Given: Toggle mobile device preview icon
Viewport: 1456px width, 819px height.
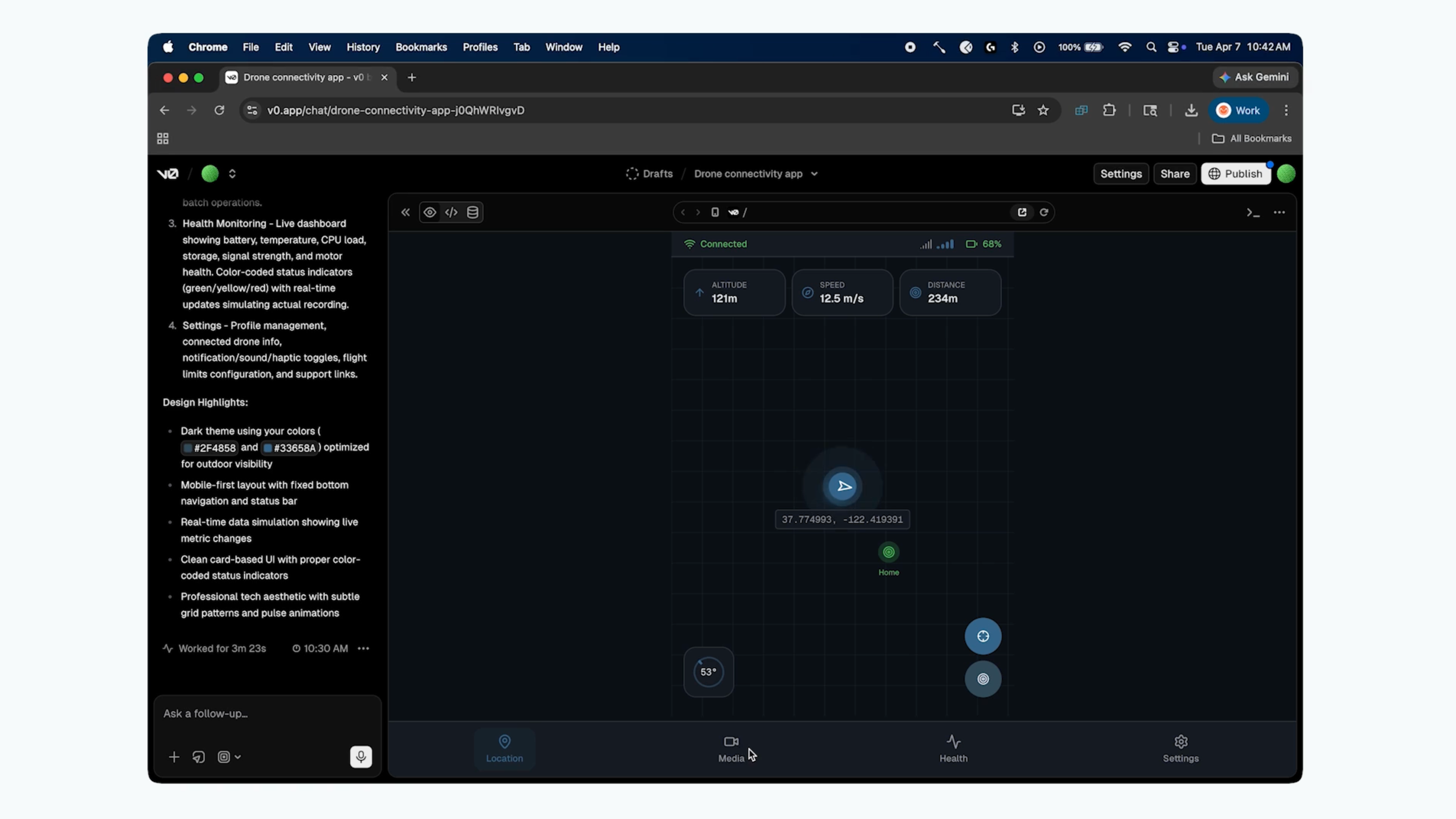Looking at the screenshot, I should 715,212.
